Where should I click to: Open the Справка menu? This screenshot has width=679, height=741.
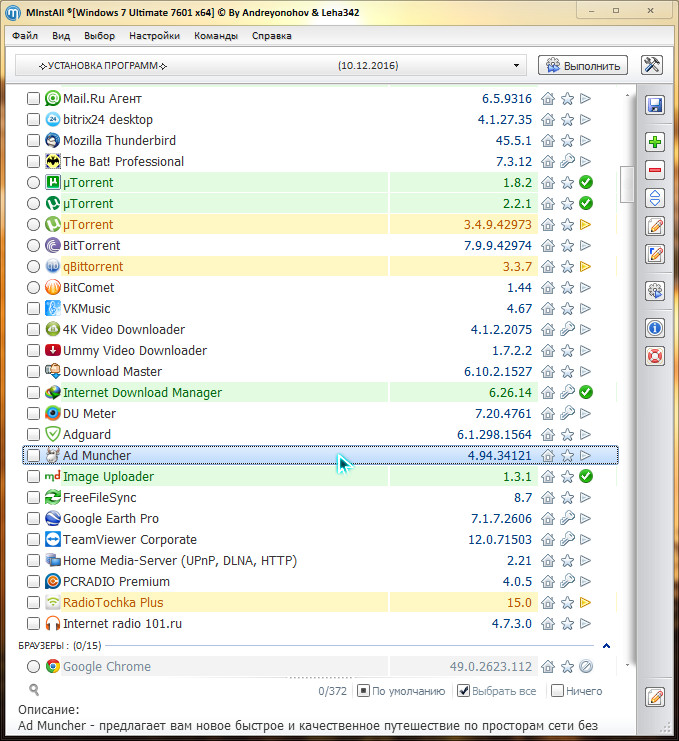click(272, 35)
